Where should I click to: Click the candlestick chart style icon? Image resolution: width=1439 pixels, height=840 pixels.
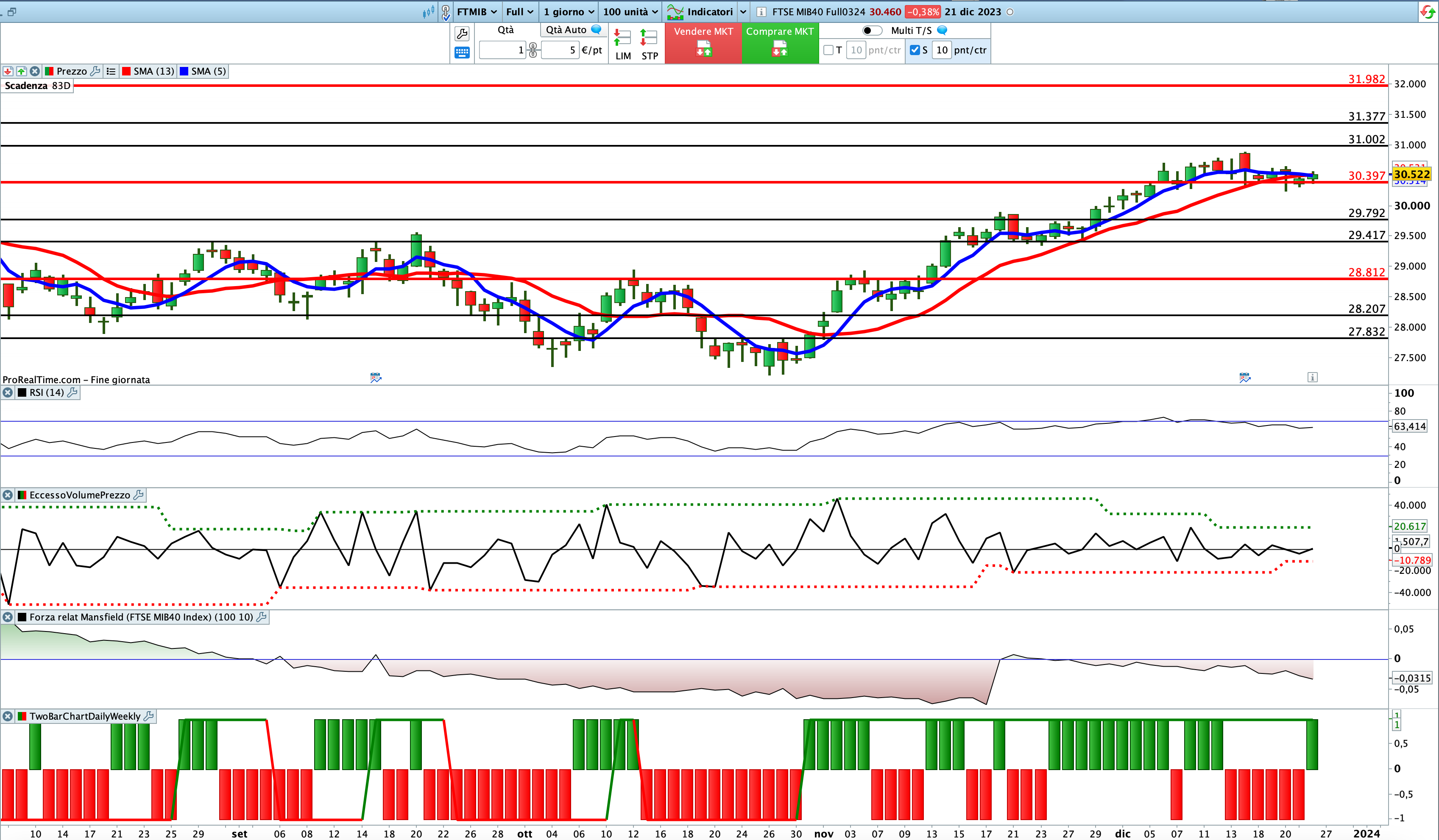[428, 12]
